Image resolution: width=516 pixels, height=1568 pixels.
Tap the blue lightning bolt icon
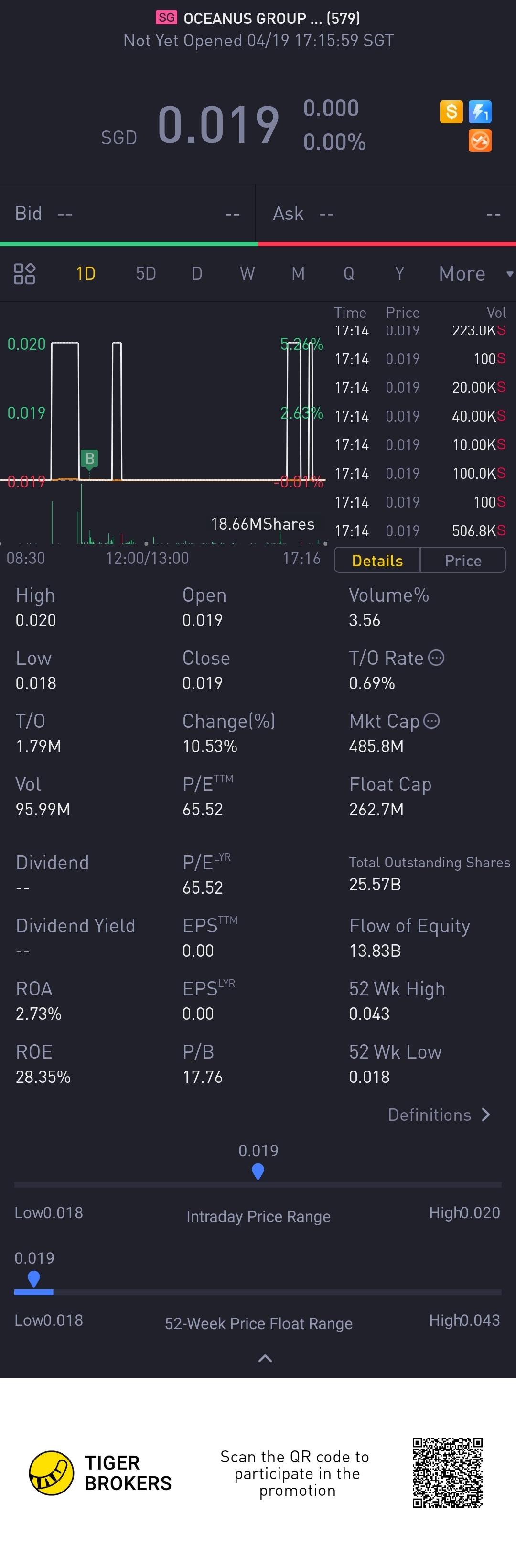[x=480, y=112]
